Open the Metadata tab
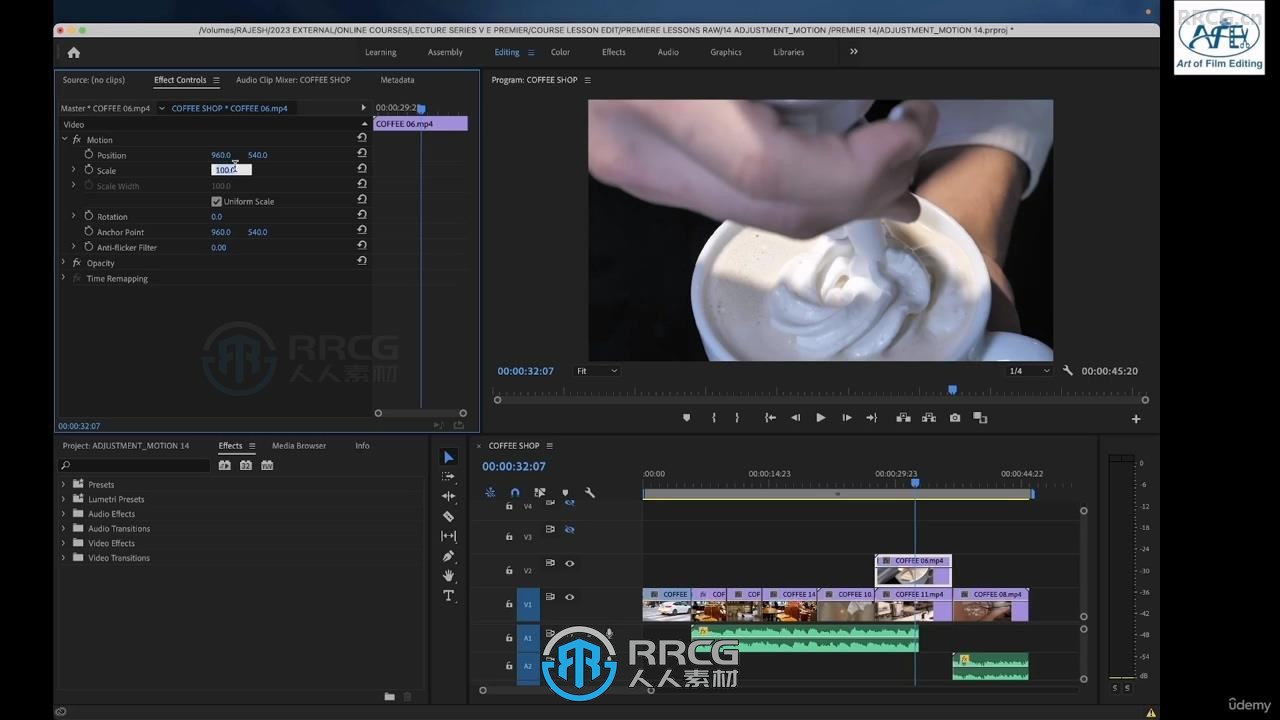 [x=397, y=80]
